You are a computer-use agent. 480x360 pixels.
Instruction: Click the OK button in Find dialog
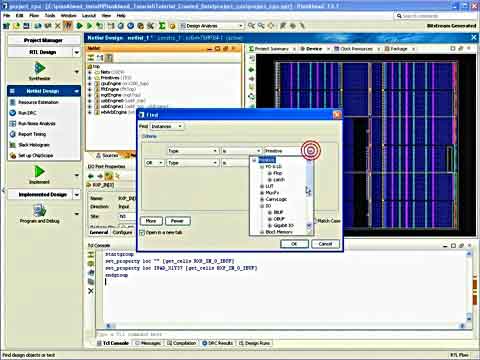pyautogui.click(x=294, y=244)
